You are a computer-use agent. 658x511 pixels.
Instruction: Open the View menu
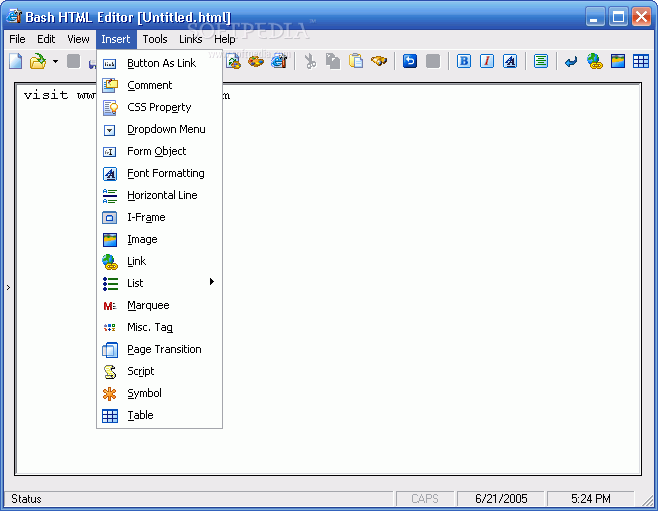click(78, 39)
